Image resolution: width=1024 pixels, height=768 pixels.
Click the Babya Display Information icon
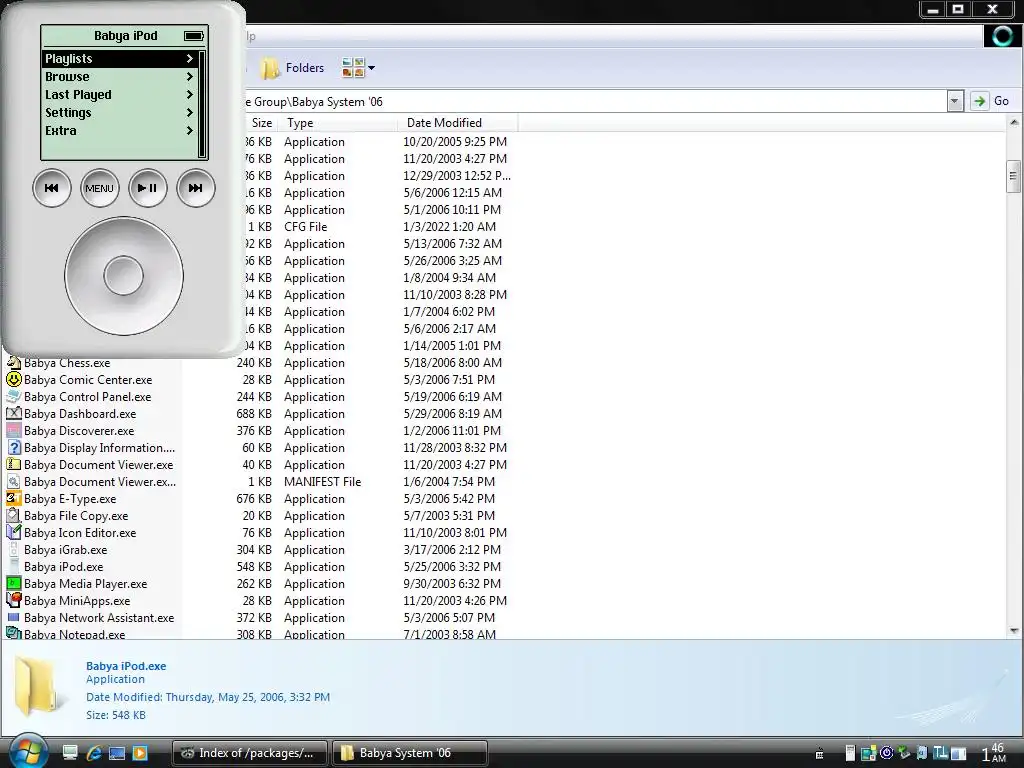click(x=13, y=447)
